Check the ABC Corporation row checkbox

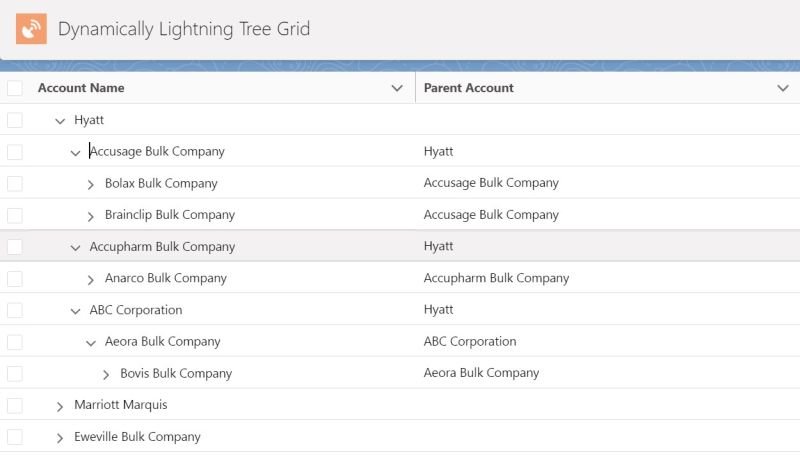click(15, 310)
